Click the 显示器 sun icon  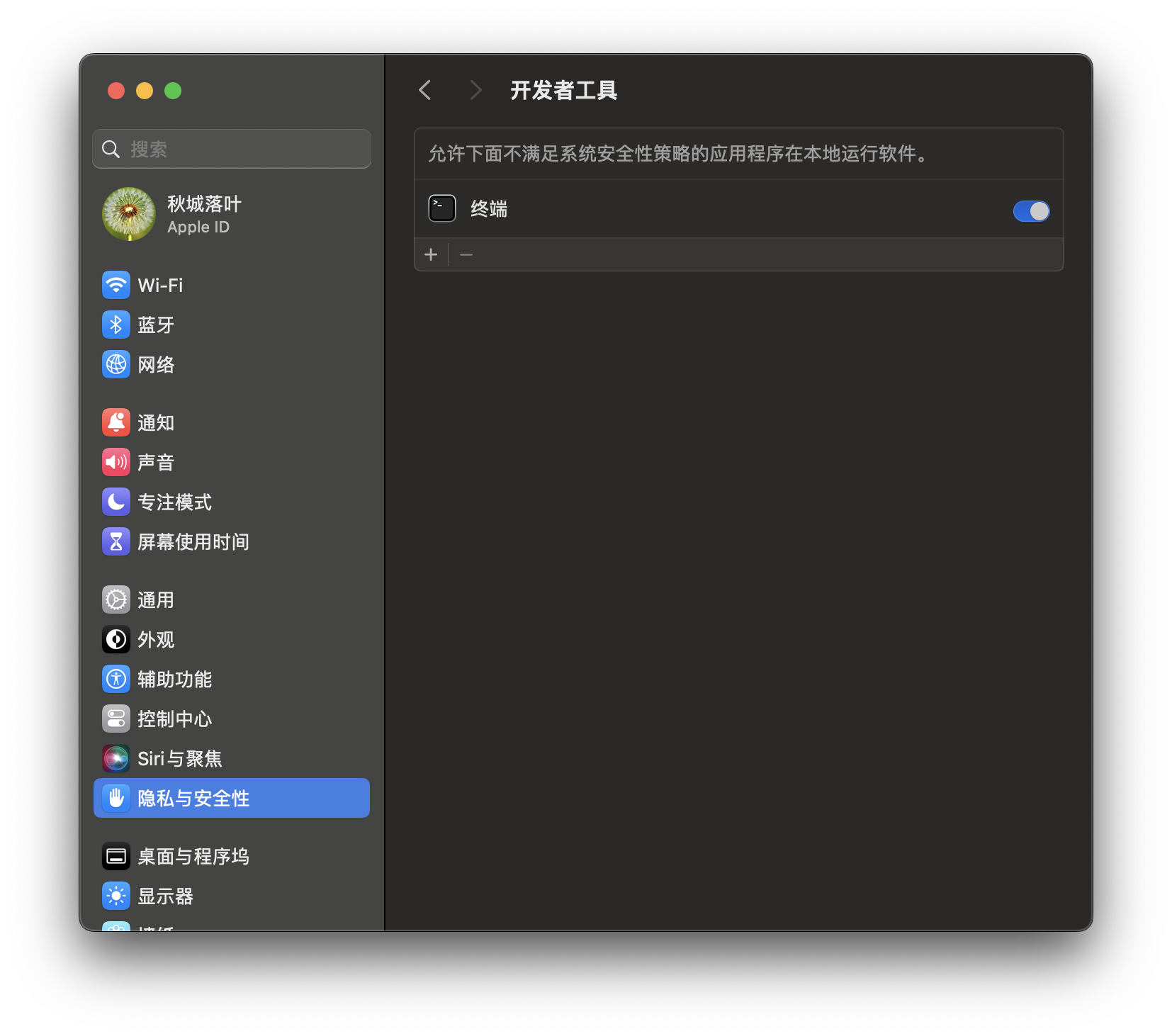click(x=116, y=896)
